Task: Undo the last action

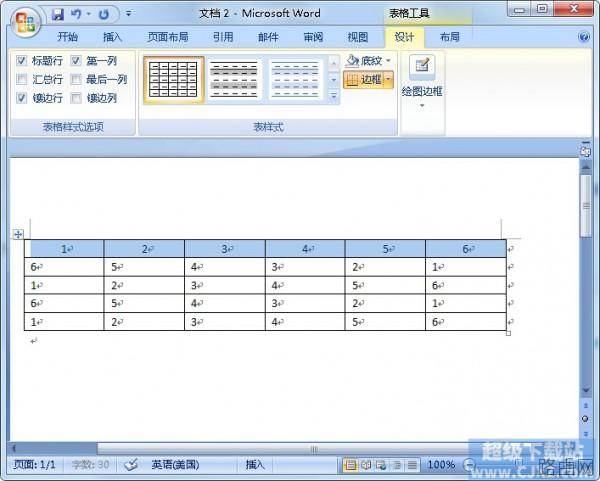Action: (77, 15)
